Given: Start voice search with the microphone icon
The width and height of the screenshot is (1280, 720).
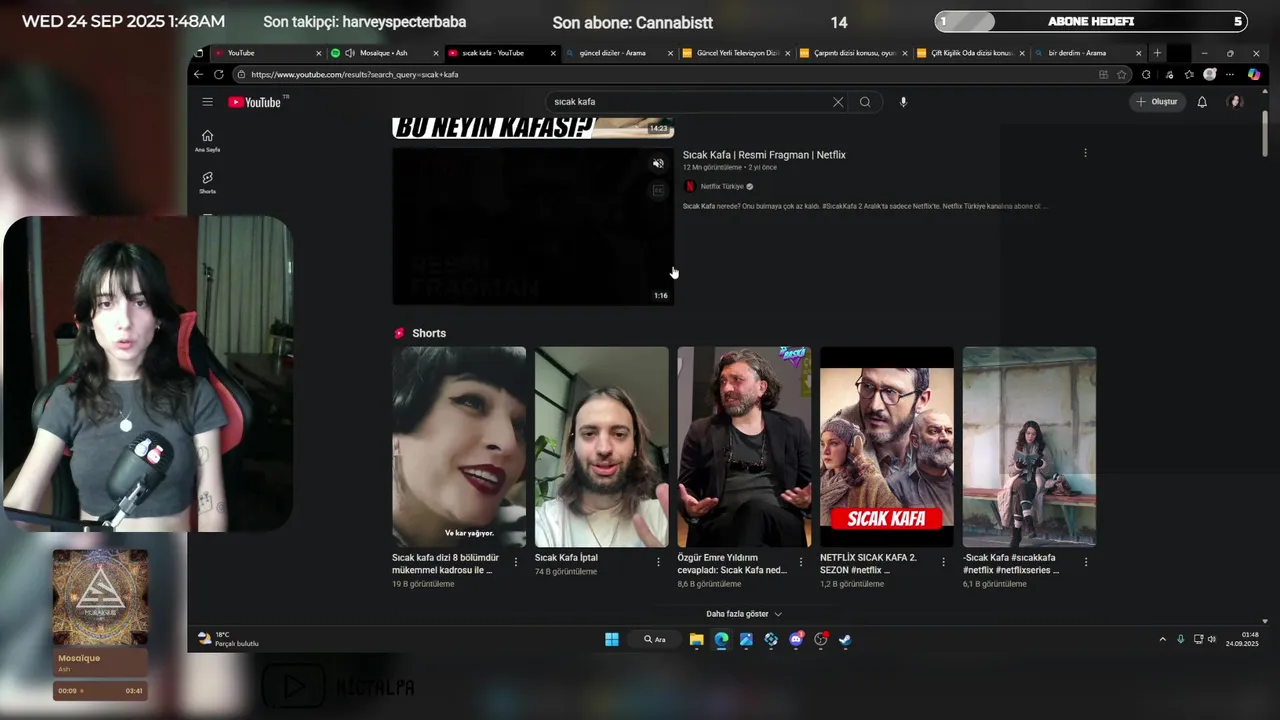Looking at the screenshot, I should pos(903,102).
